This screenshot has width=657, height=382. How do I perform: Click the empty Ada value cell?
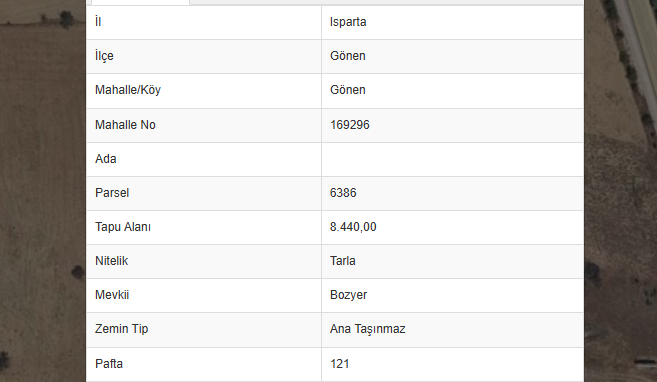click(x=453, y=160)
